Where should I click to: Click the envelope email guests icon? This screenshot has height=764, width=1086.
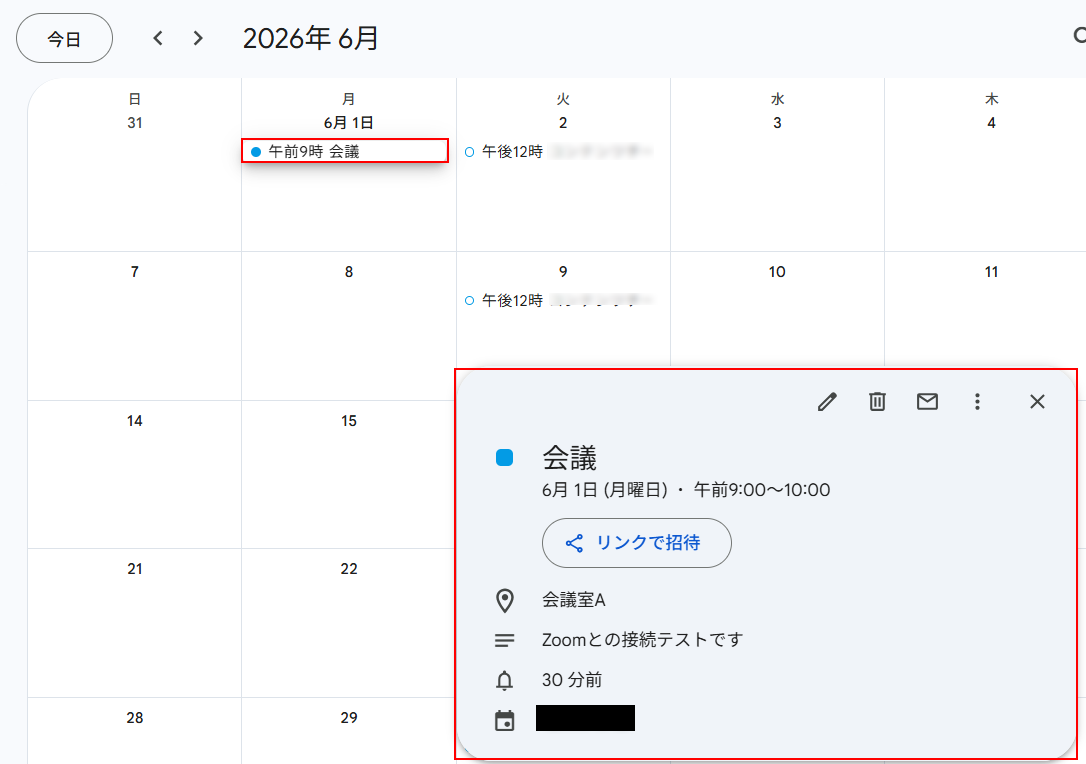click(927, 402)
